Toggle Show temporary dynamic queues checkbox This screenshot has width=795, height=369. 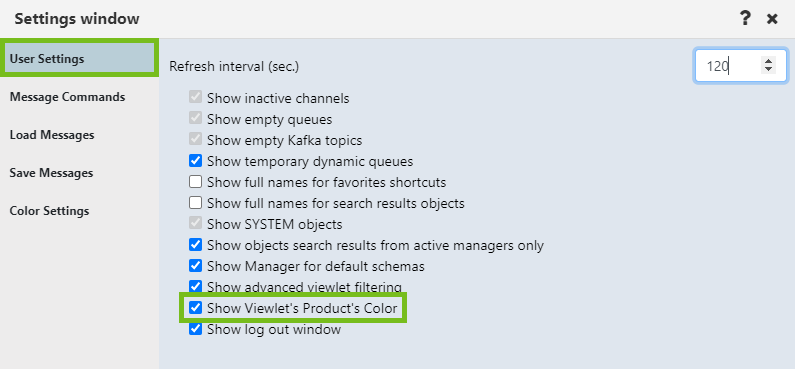coord(195,161)
